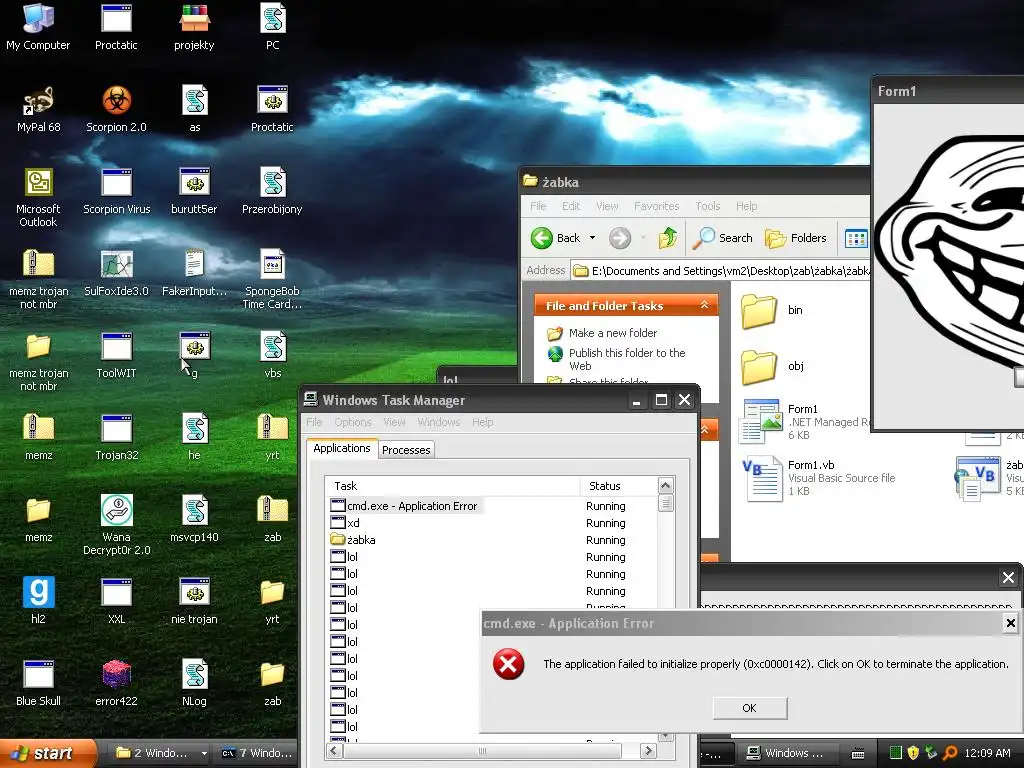
Task: Open the bin folder in żabka window
Action: click(773, 311)
